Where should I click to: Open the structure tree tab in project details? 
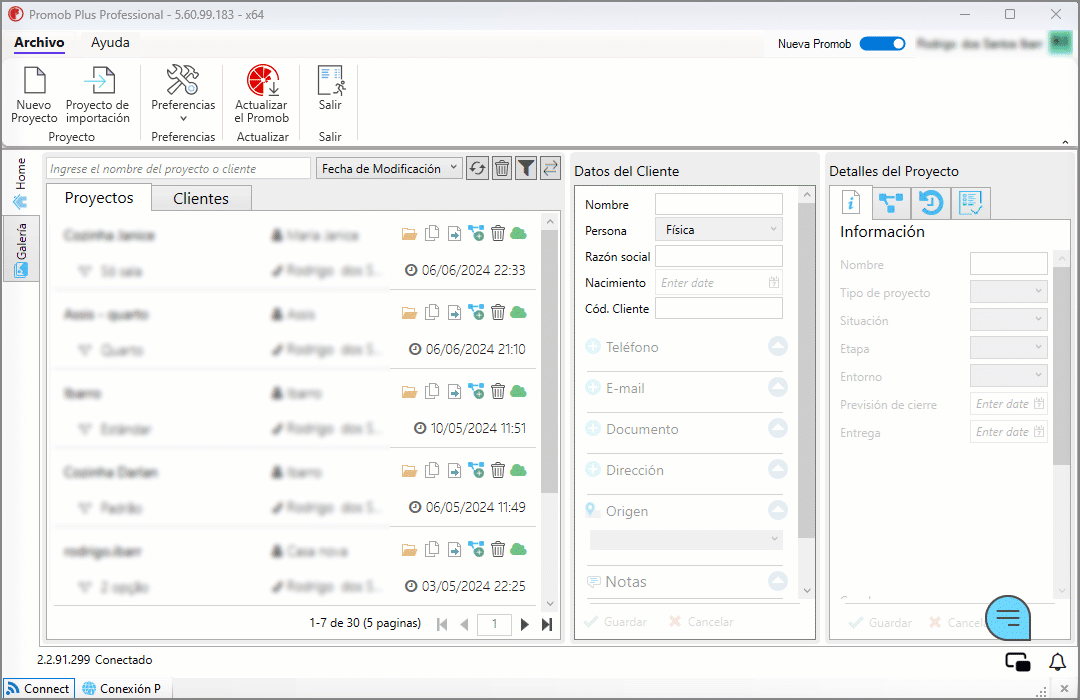click(x=891, y=203)
